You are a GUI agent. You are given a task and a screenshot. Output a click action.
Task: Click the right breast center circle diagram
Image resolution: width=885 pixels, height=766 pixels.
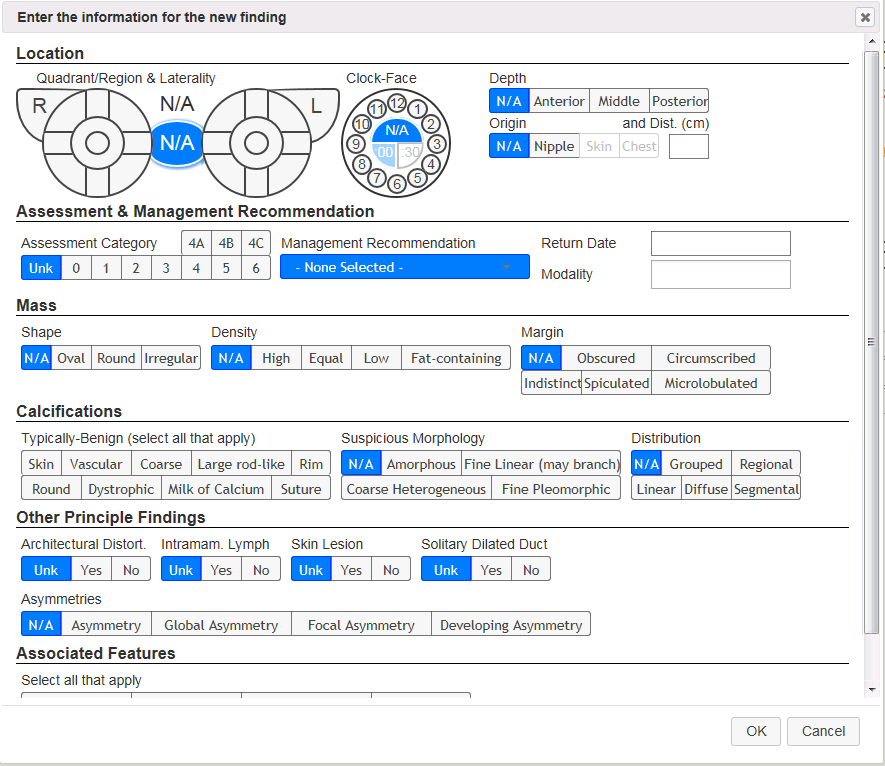point(97,143)
